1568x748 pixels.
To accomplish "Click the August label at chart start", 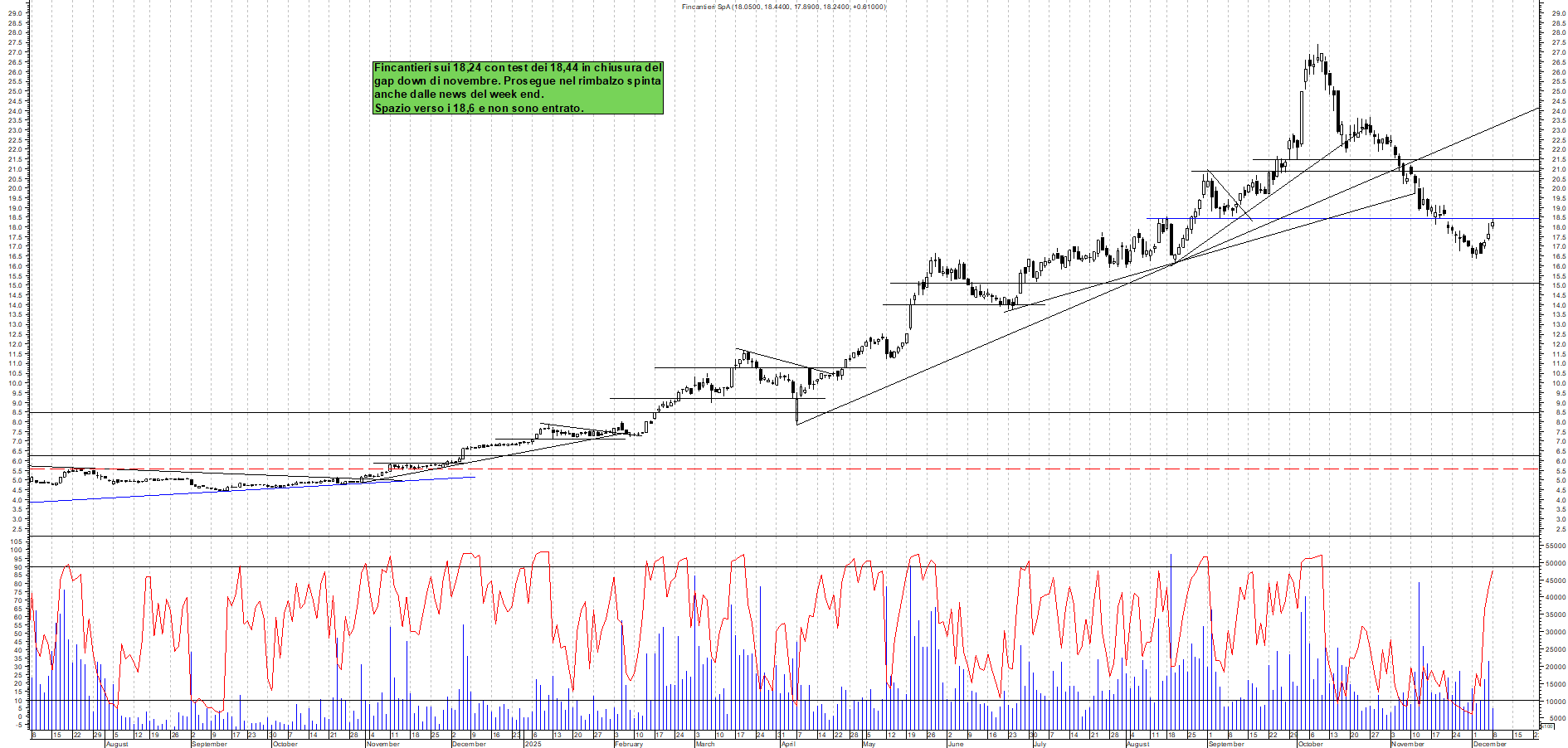I will pyautogui.click(x=117, y=744).
